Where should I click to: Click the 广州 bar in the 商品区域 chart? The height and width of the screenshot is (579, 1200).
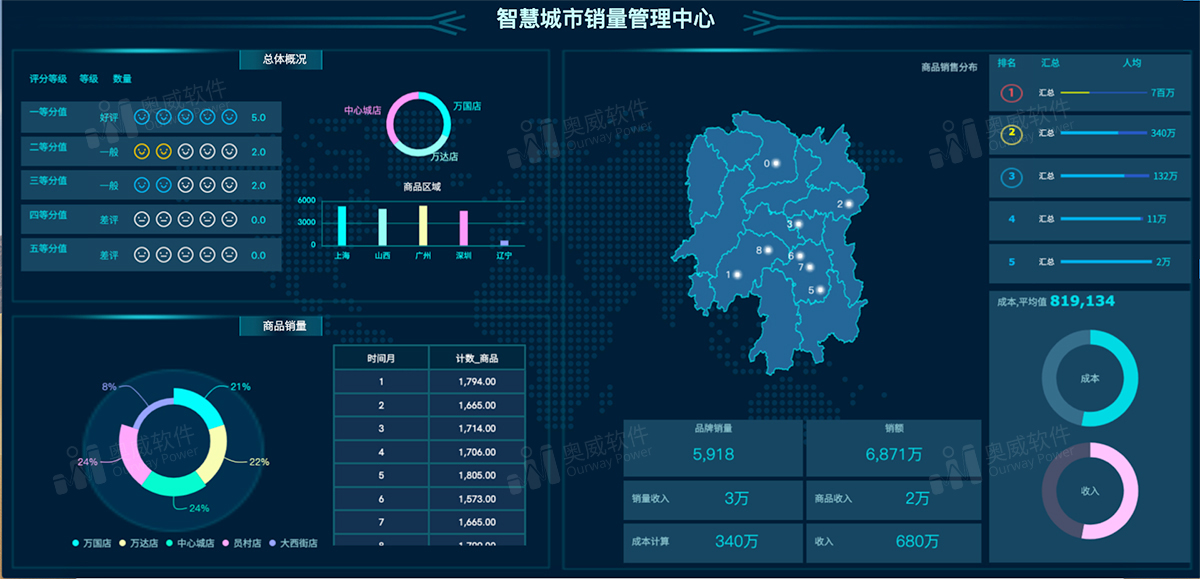pos(423,225)
